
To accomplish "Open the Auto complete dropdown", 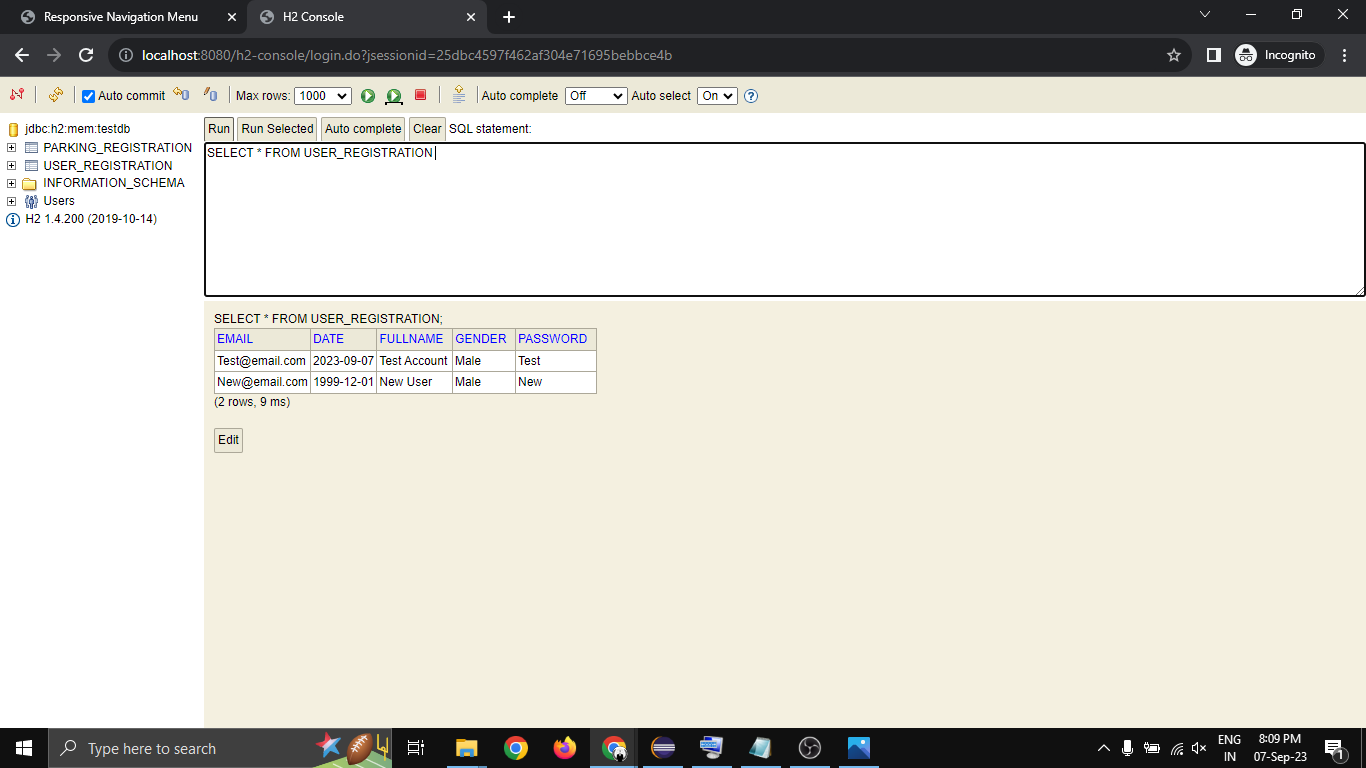I will click(596, 96).
